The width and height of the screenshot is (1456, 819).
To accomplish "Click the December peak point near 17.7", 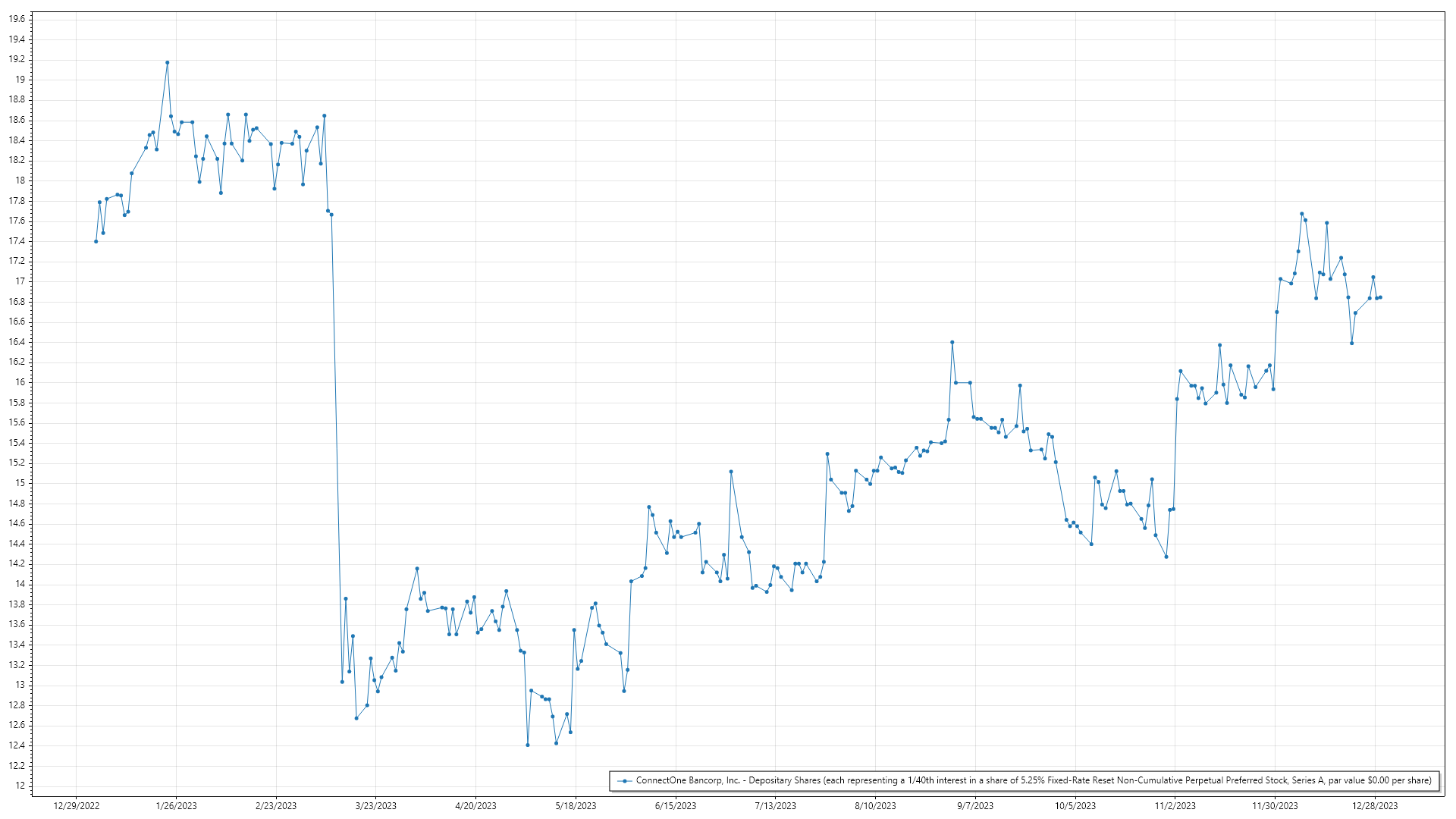I will pos(1301,214).
